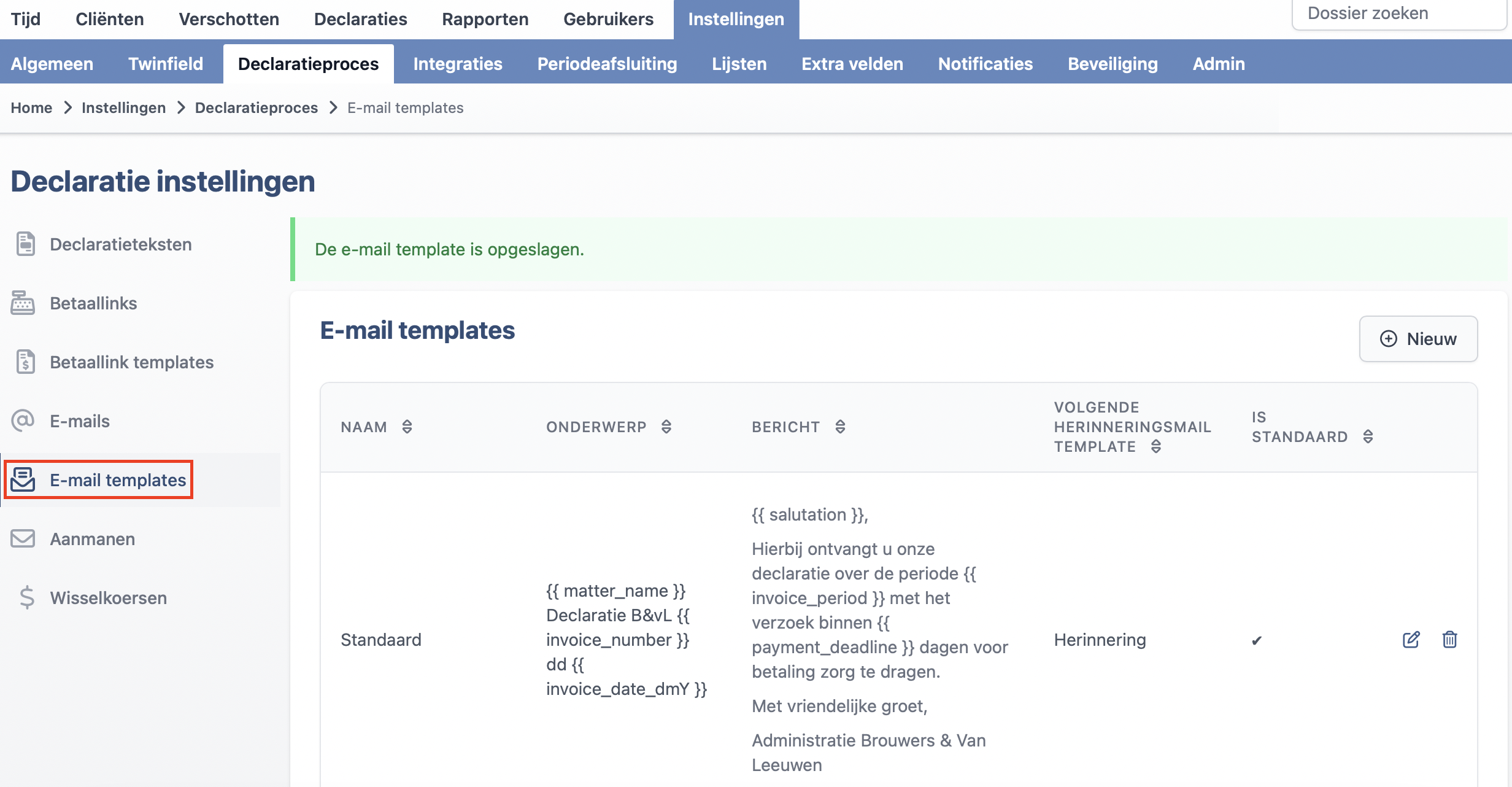Click the Is standaard checkmark cell

1257,640
